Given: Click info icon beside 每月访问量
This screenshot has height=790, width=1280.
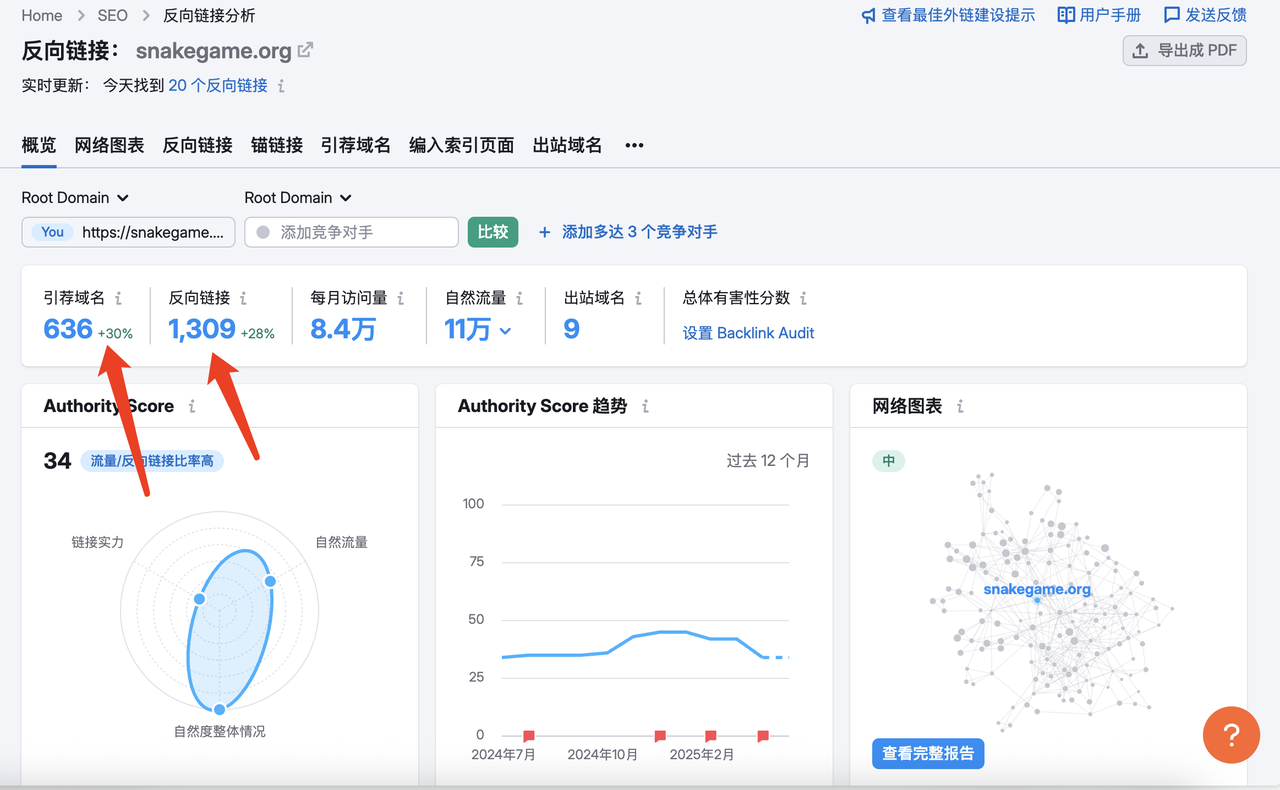Looking at the screenshot, I should [x=401, y=298].
